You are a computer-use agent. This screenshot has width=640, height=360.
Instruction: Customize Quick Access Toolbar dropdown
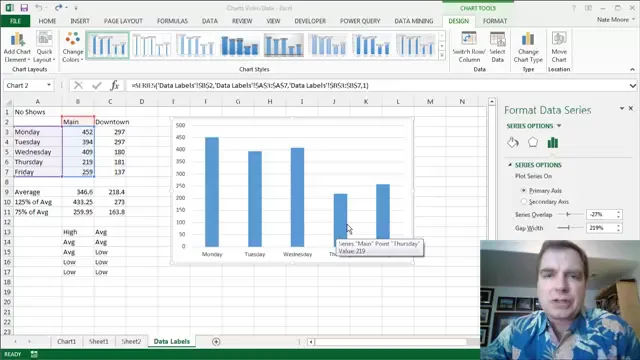tap(76, 8)
